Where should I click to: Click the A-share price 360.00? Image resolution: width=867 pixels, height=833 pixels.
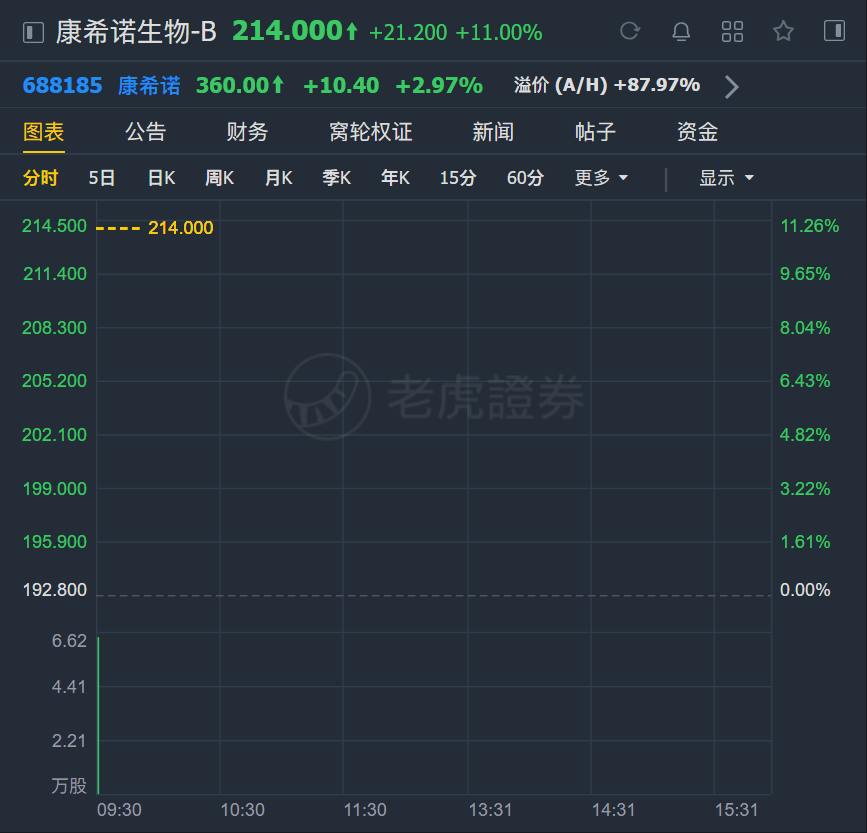tap(240, 86)
